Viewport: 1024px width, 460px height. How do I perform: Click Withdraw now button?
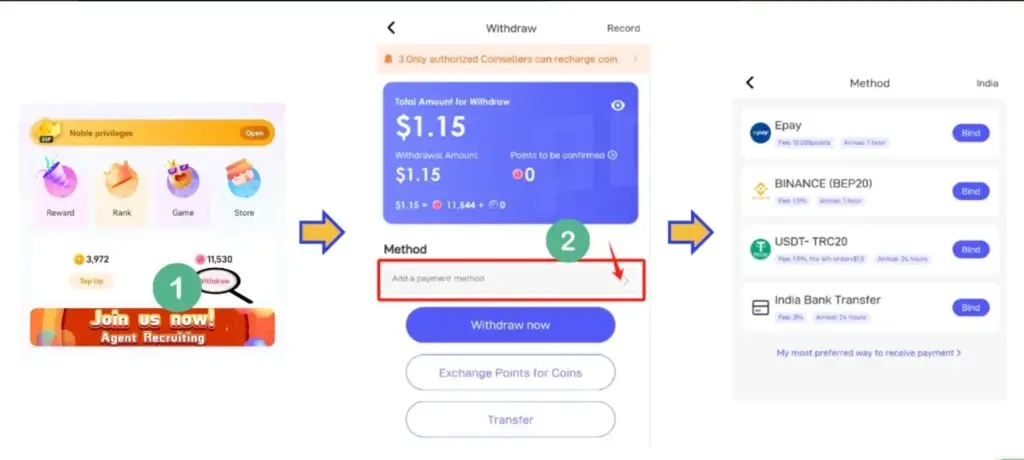tap(511, 325)
